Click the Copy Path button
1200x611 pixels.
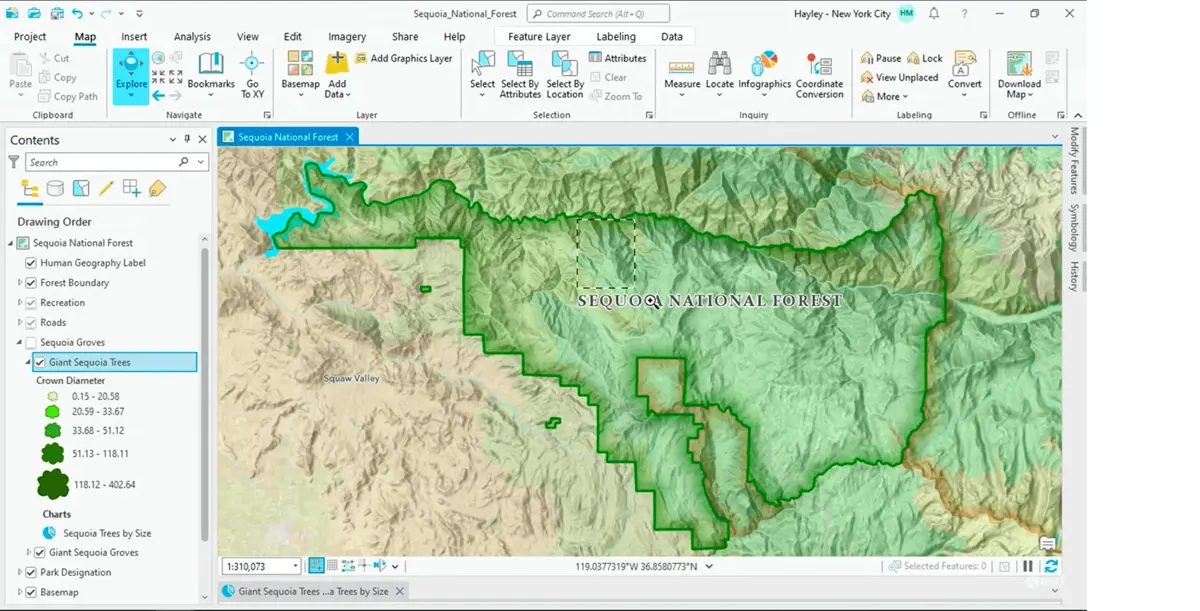point(69,96)
